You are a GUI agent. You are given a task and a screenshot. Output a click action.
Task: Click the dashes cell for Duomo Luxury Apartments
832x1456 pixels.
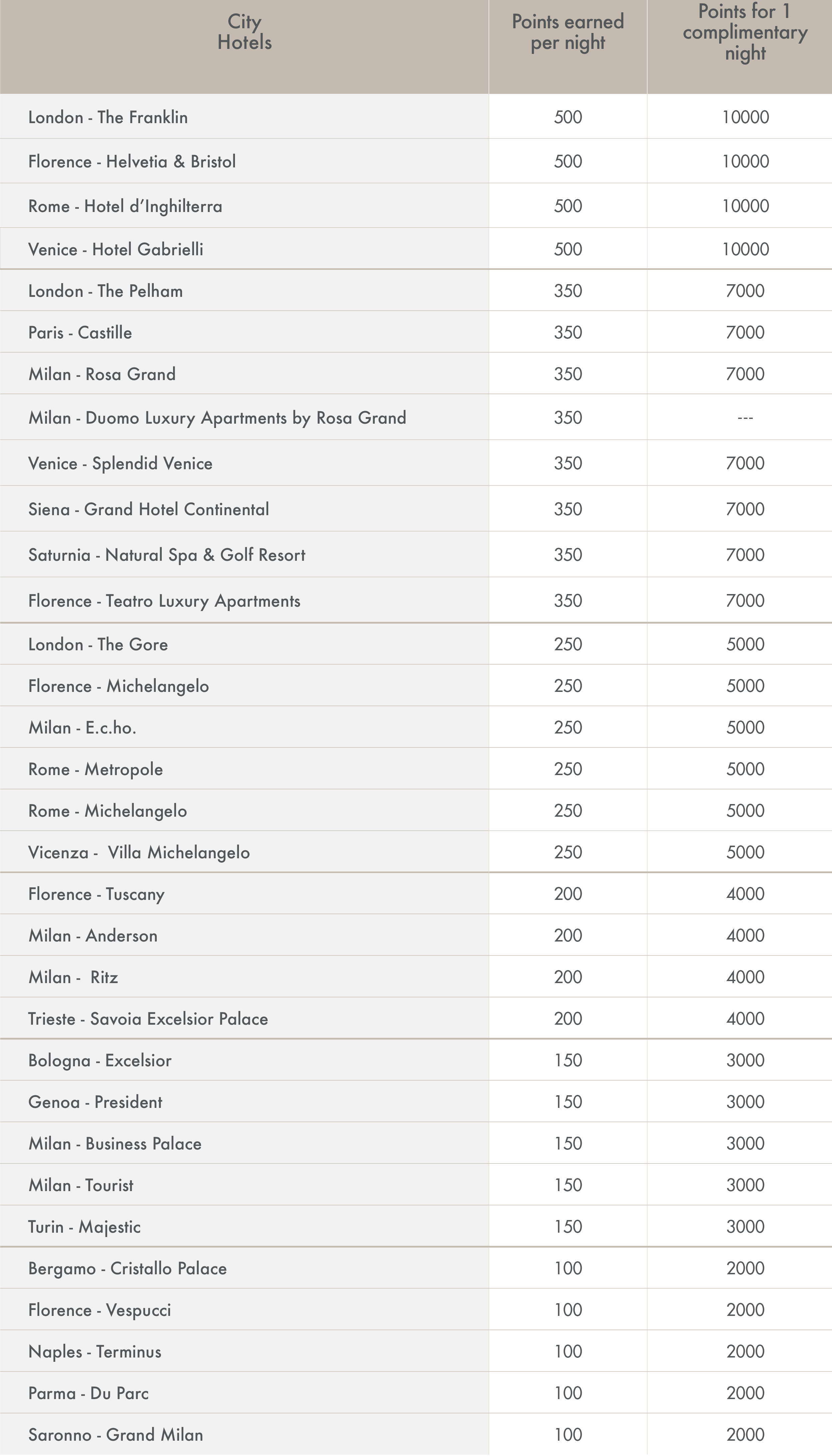[744, 418]
